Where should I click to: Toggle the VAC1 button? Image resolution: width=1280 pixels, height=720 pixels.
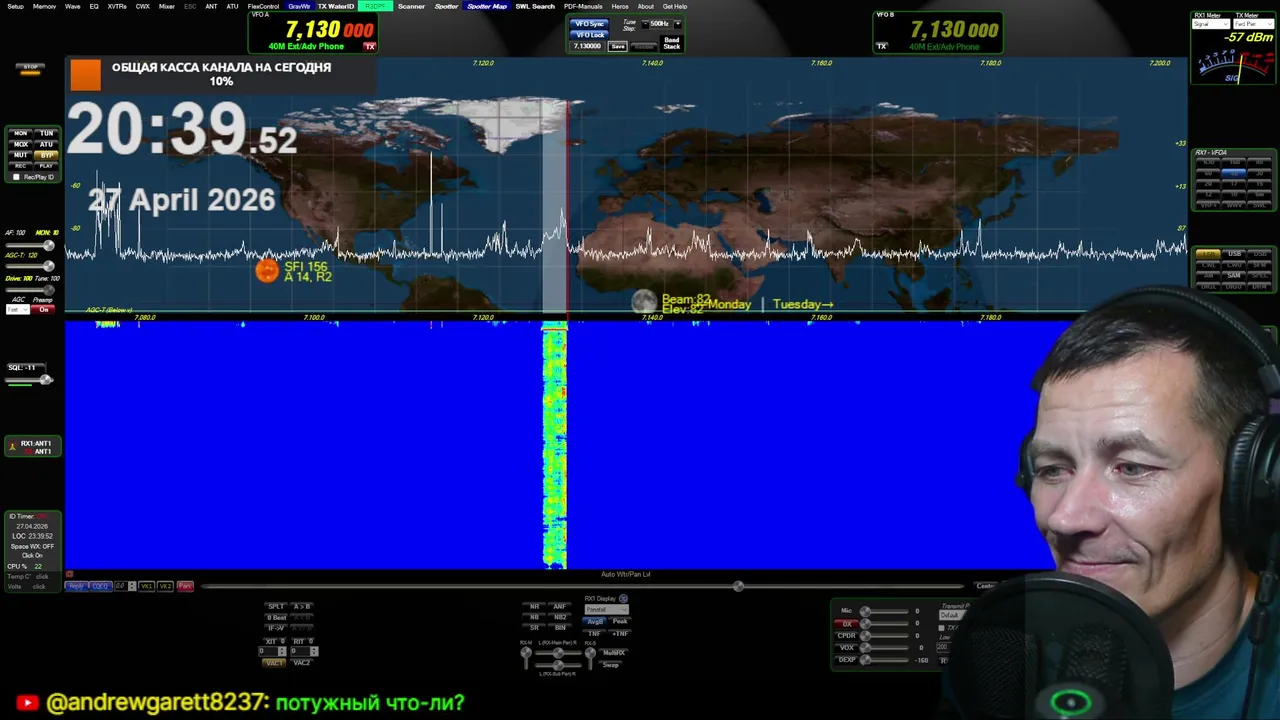[274, 663]
